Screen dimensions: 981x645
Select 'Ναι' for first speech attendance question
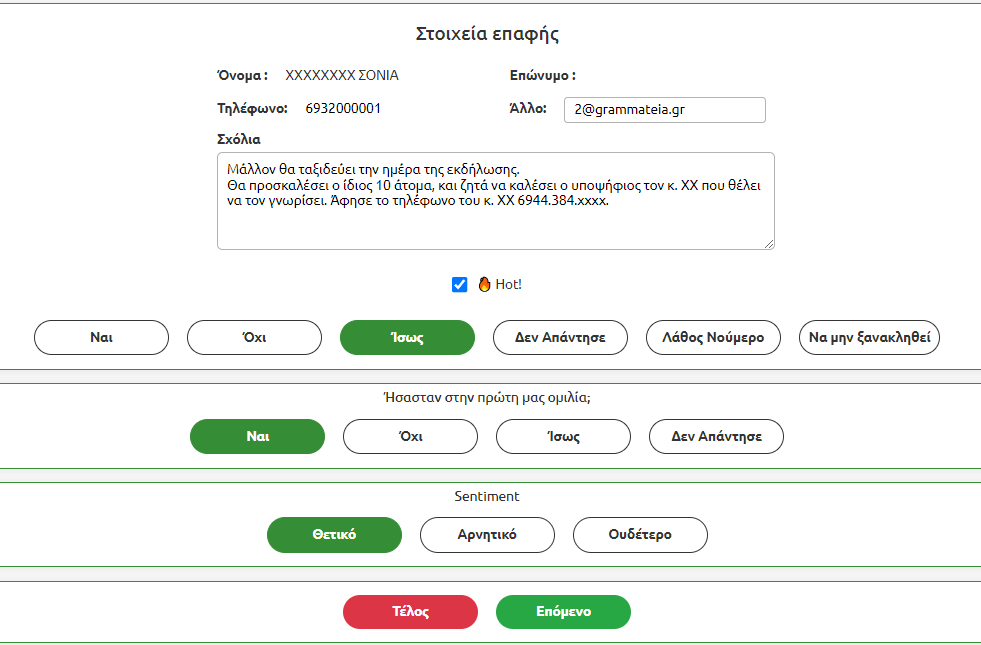point(257,437)
